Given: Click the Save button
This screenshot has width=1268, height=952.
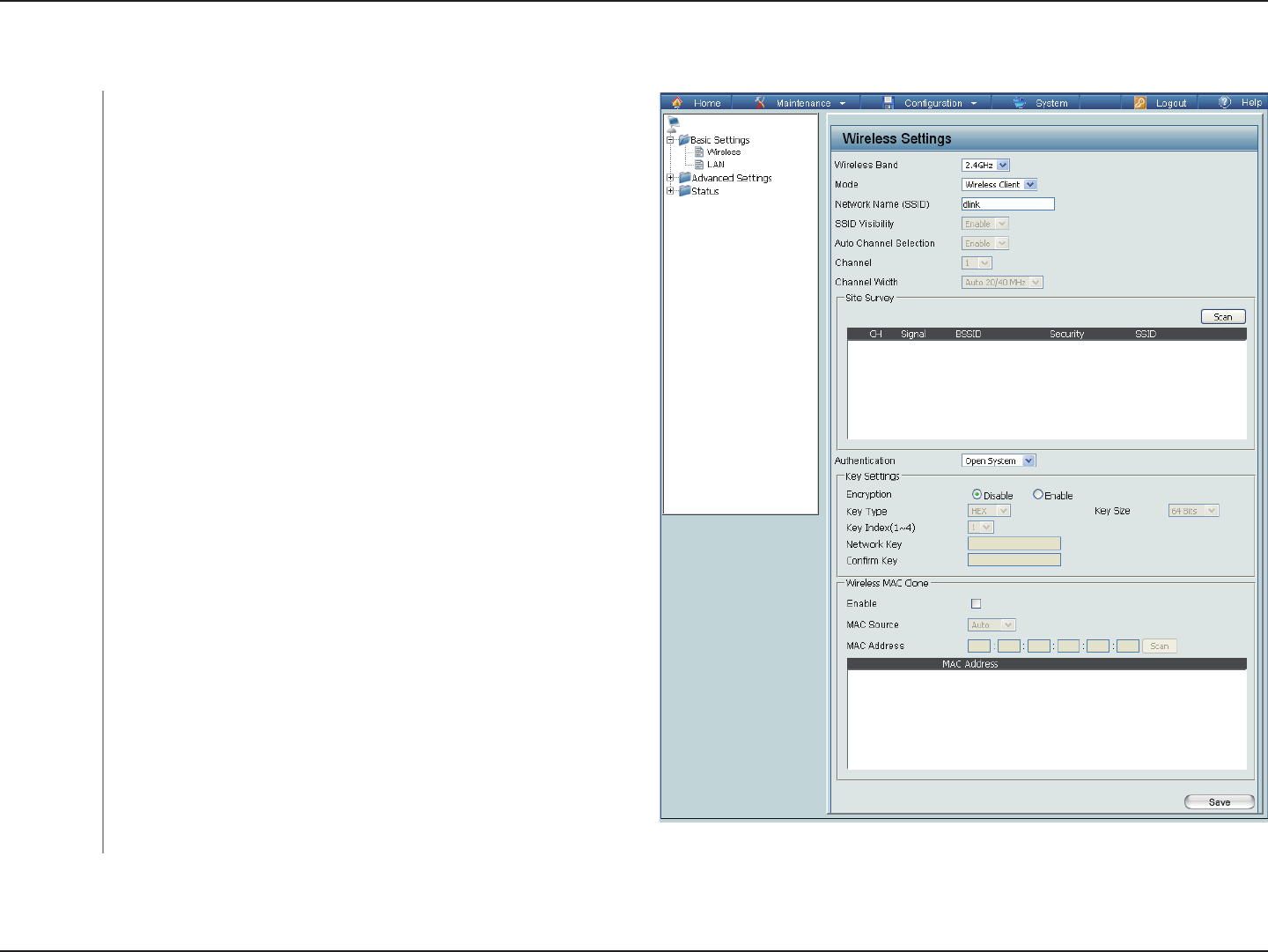Looking at the screenshot, I should point(1220,801).
